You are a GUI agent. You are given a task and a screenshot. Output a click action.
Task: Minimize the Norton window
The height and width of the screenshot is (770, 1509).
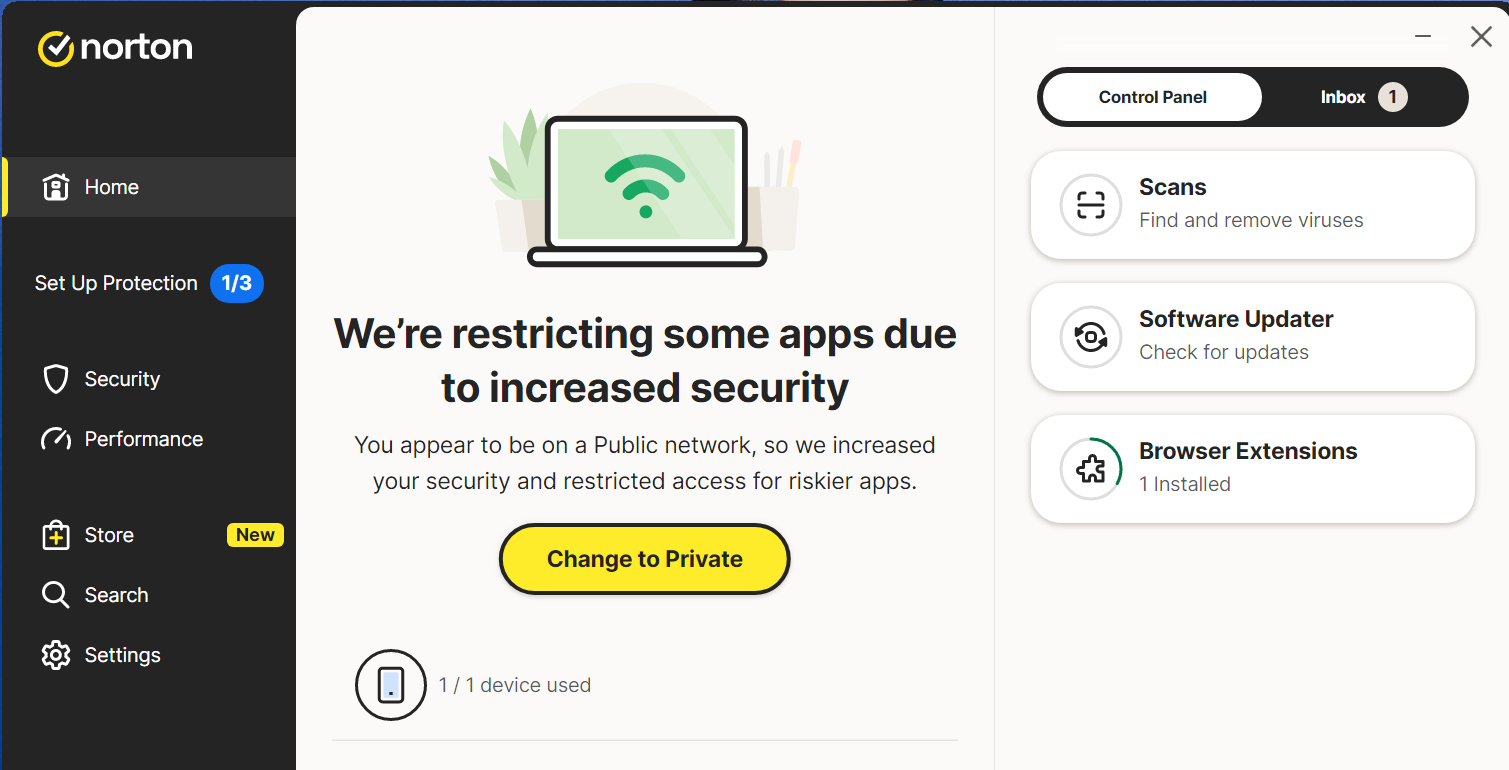click(1424, 37)
